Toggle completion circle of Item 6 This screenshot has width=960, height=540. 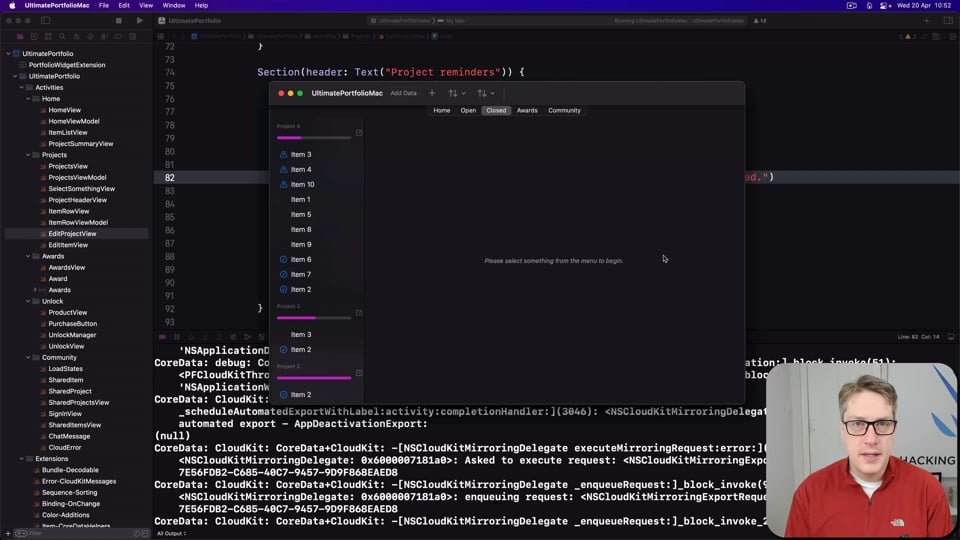point(283,260)
